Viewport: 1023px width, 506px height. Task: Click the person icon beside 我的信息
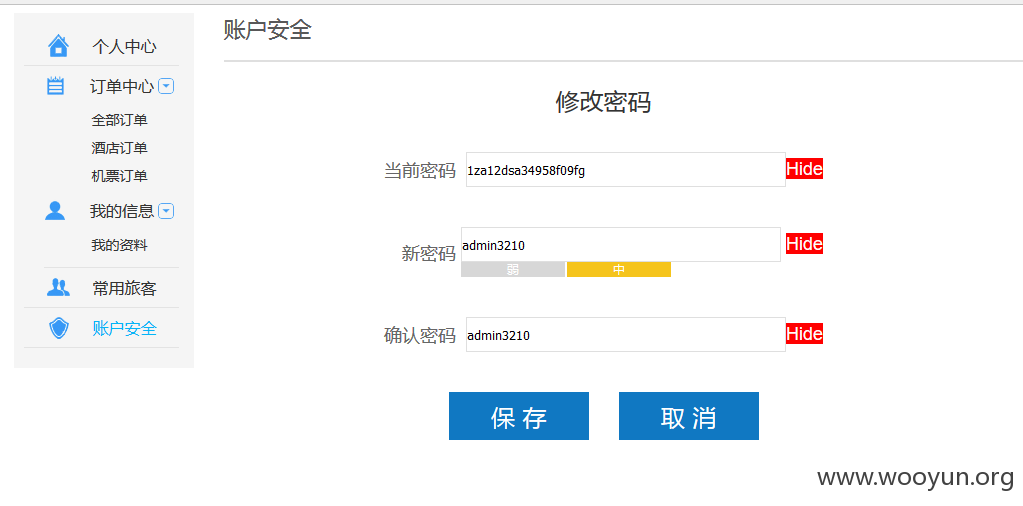(55, 211)
